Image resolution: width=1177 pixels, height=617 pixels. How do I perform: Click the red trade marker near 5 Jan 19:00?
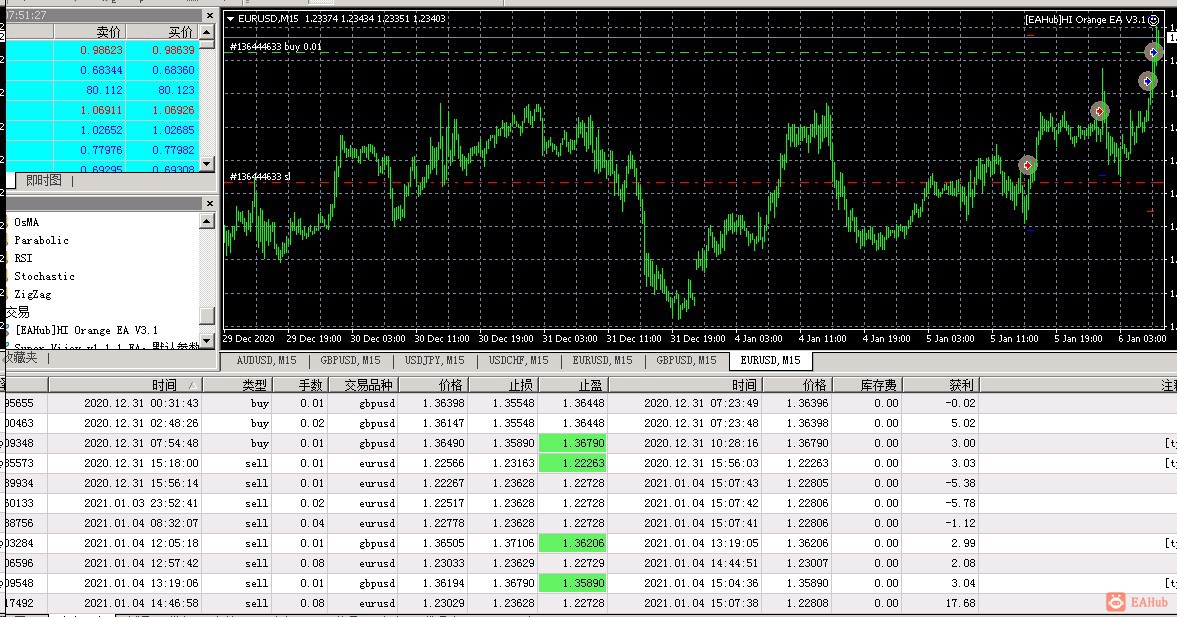click(1099, 111)
